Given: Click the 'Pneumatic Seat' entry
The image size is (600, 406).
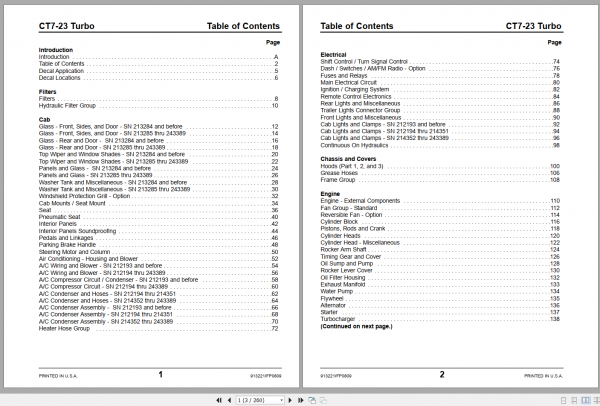Looking at the screenshot, I should (59, 217).
